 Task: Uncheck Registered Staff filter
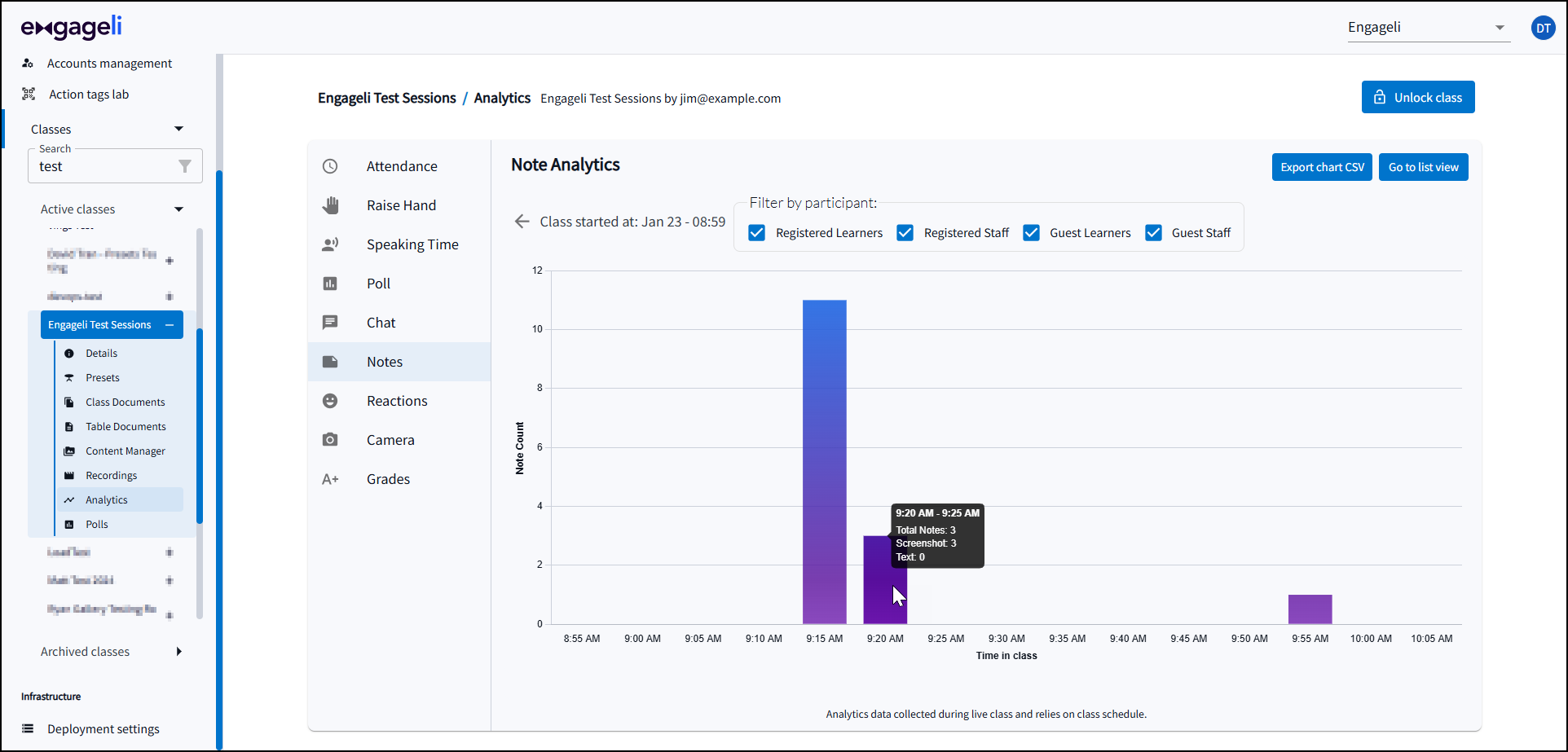[x=905, y=233]
